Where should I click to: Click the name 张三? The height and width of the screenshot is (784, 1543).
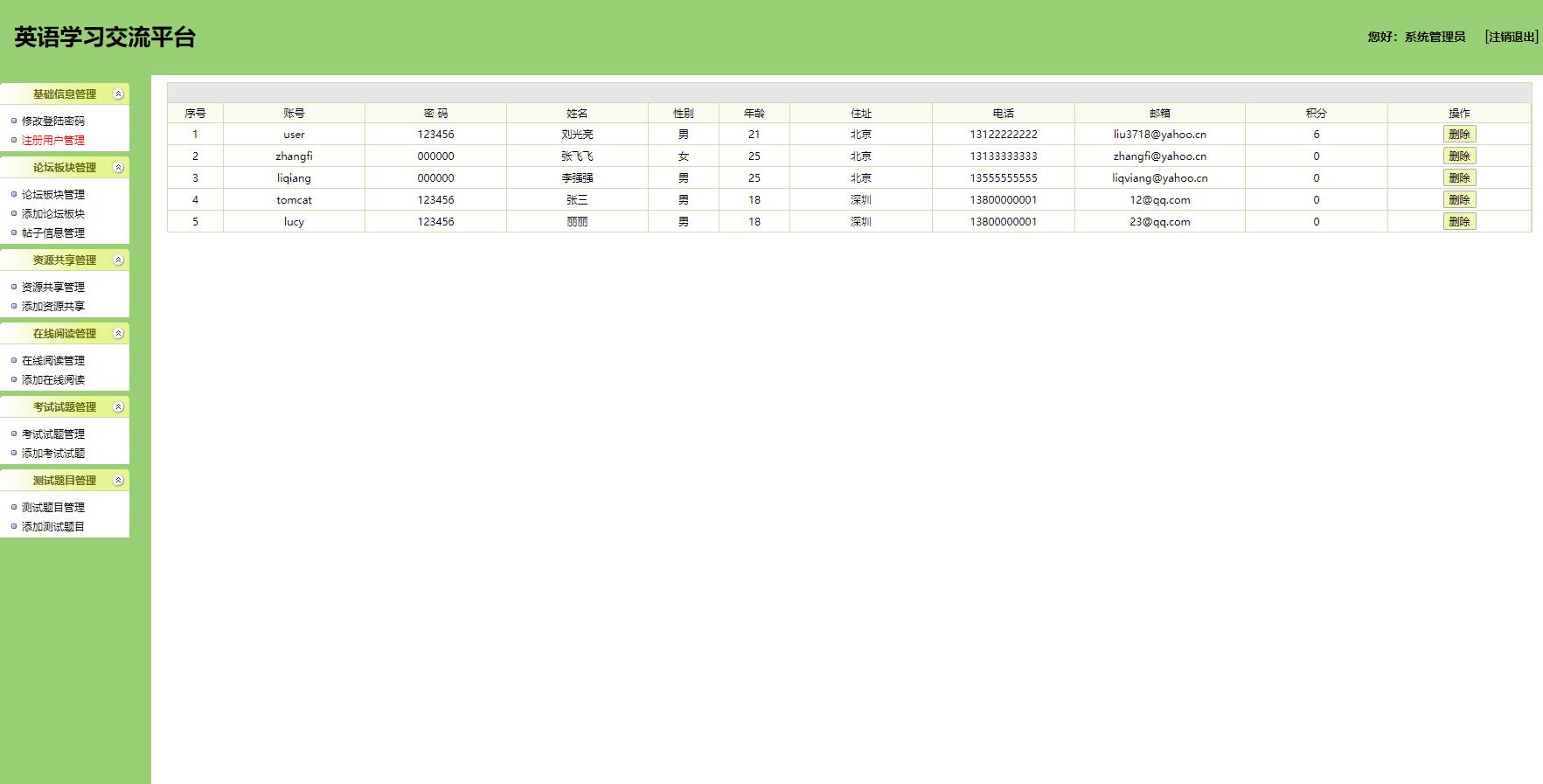click(x=577, y=200)
